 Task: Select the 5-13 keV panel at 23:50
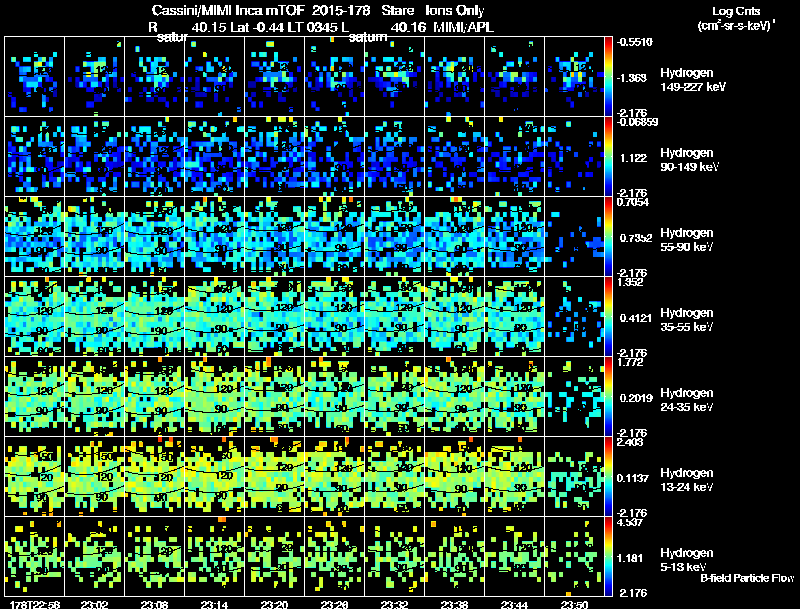(574, 556)
